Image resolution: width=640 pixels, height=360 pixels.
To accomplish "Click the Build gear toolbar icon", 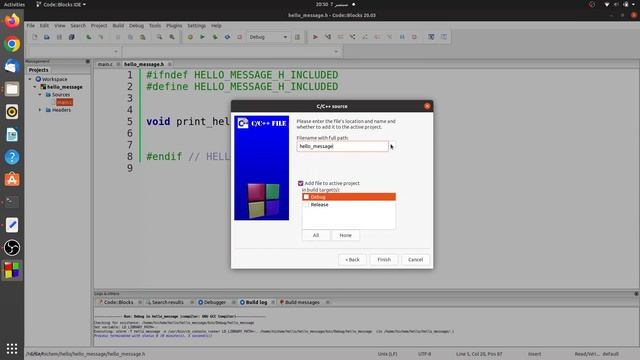I will pos(190,37).
